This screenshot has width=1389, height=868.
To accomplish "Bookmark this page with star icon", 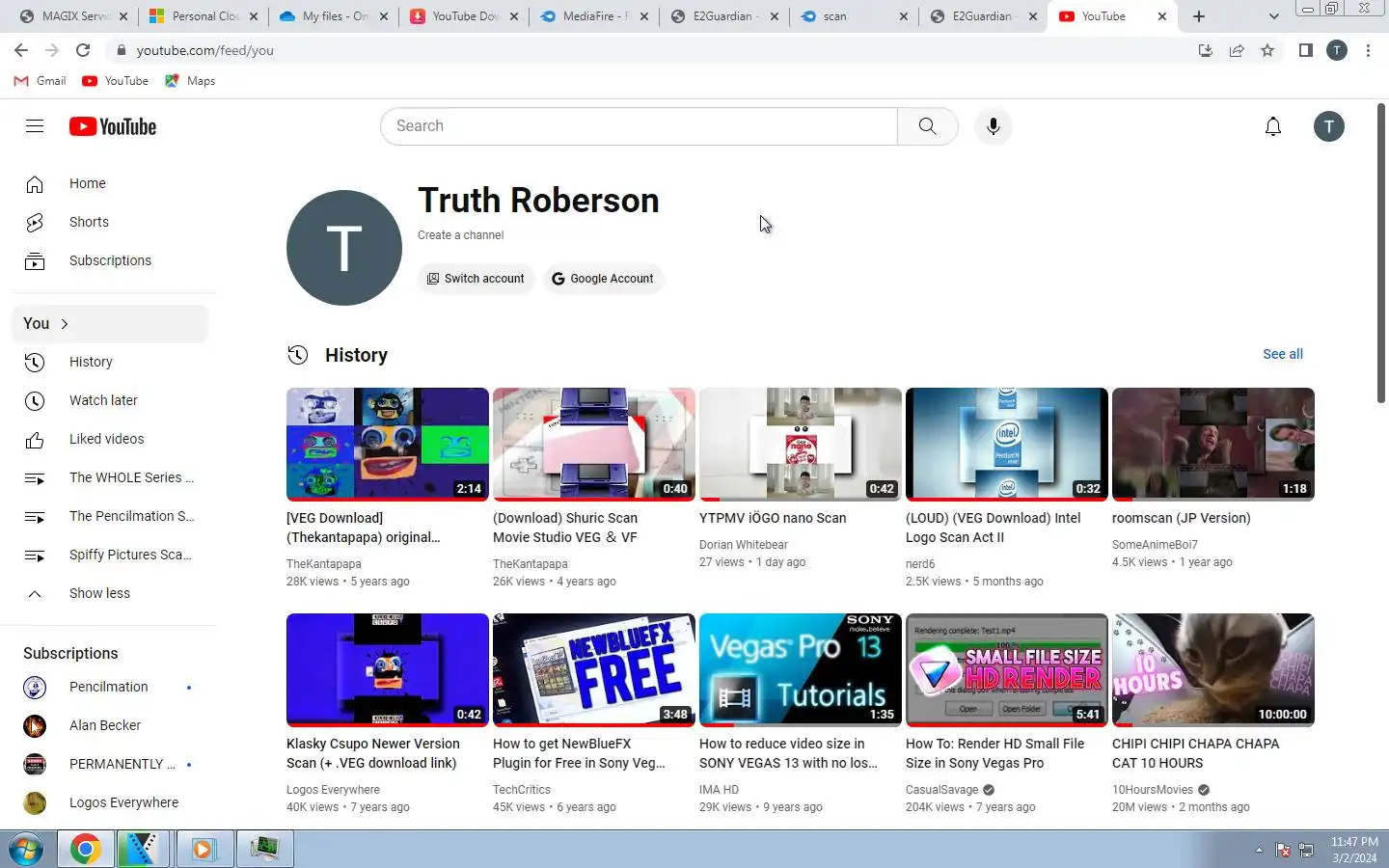I will point(1267,50).
